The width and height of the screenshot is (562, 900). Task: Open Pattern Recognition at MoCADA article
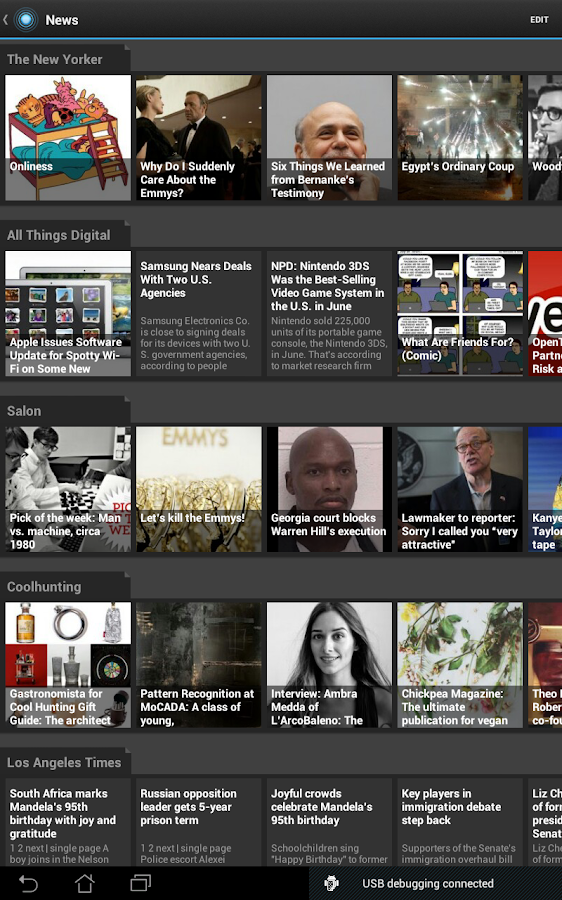(x=199, y=665)
